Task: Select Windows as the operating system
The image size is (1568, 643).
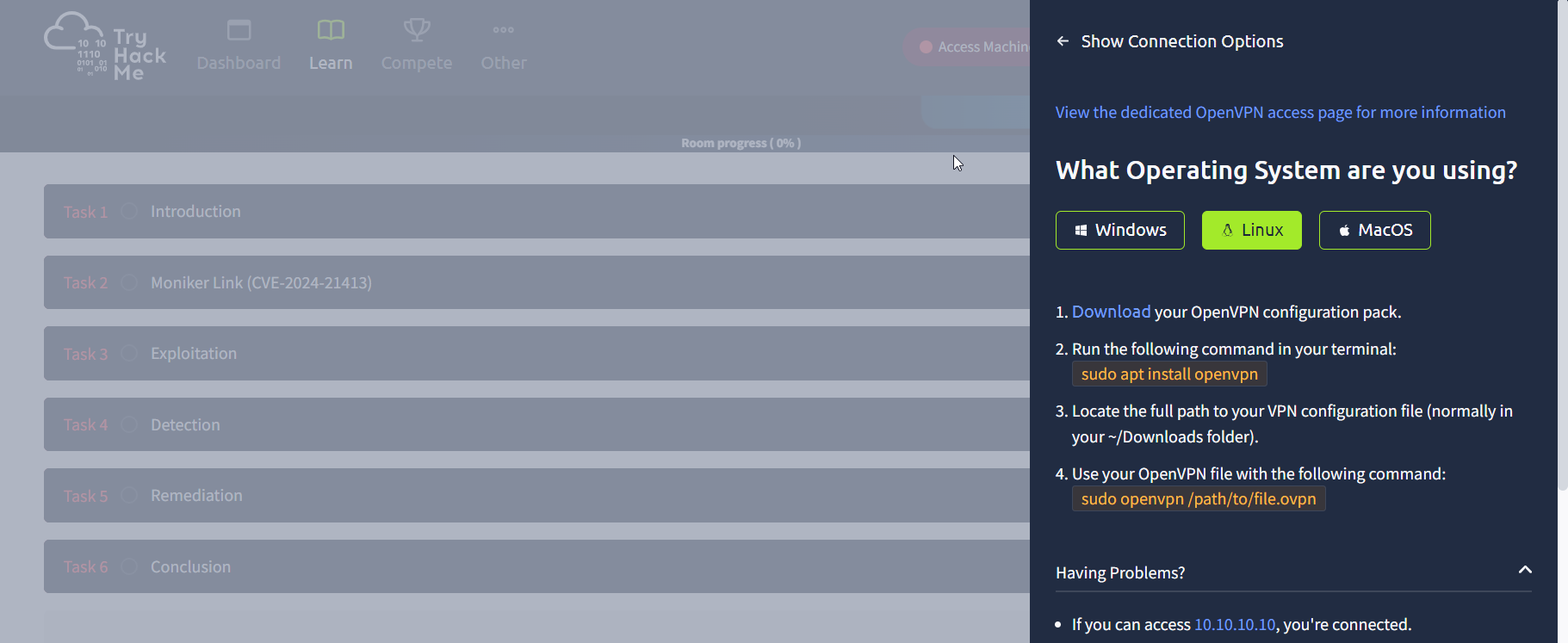Action: click(1120, 230)
